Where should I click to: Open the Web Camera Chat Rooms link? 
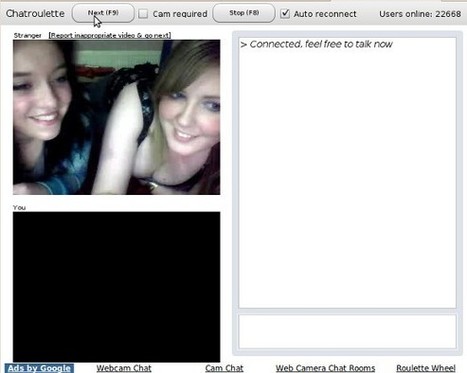click(x=325, y=368)
